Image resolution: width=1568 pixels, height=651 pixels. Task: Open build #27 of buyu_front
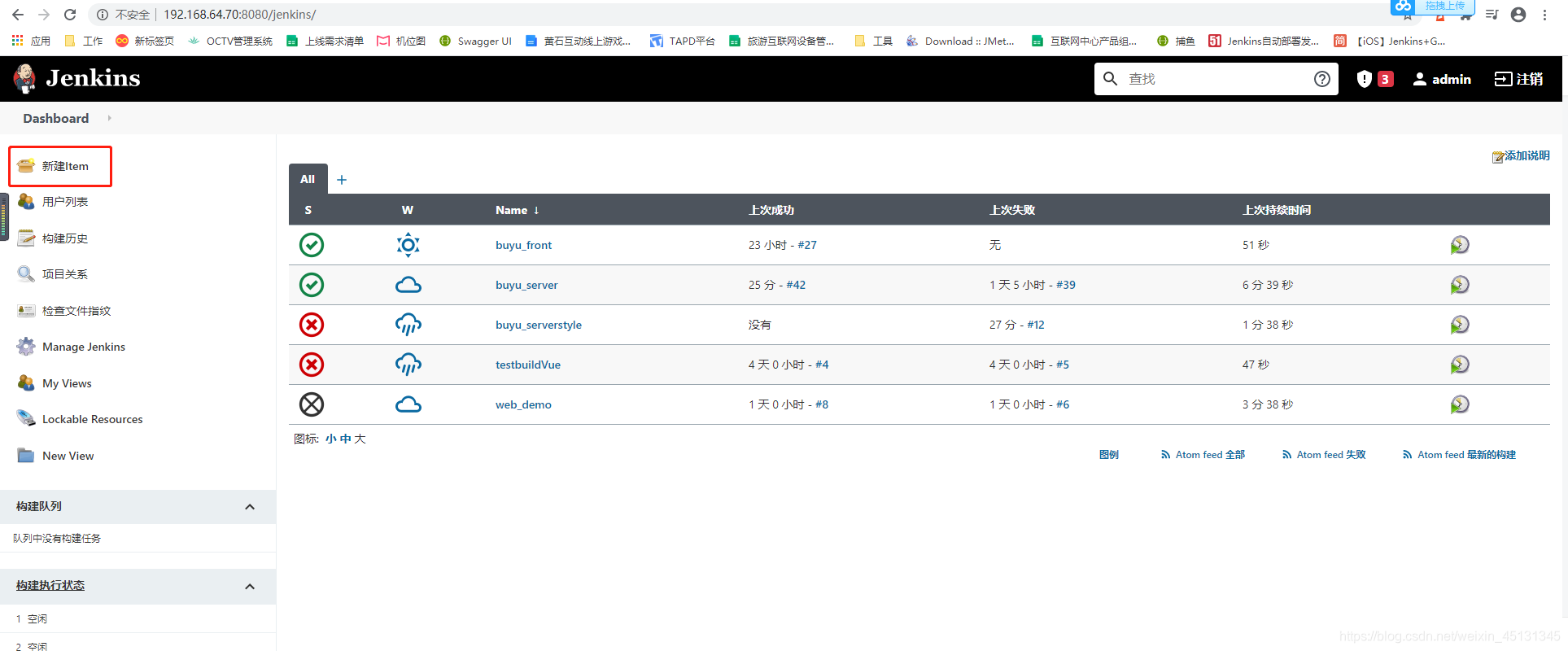click(807, 245)
